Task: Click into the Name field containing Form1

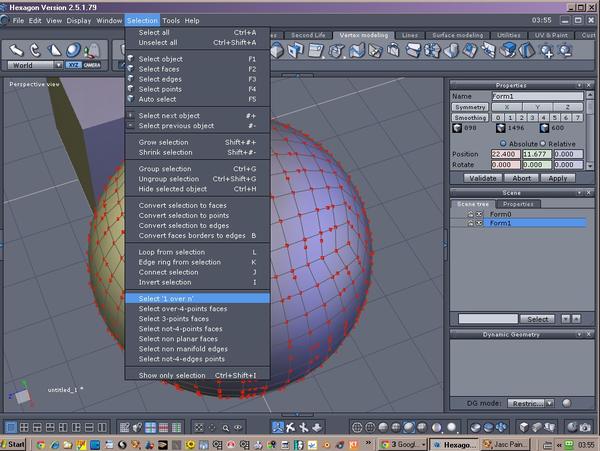Action: [537, 96]
